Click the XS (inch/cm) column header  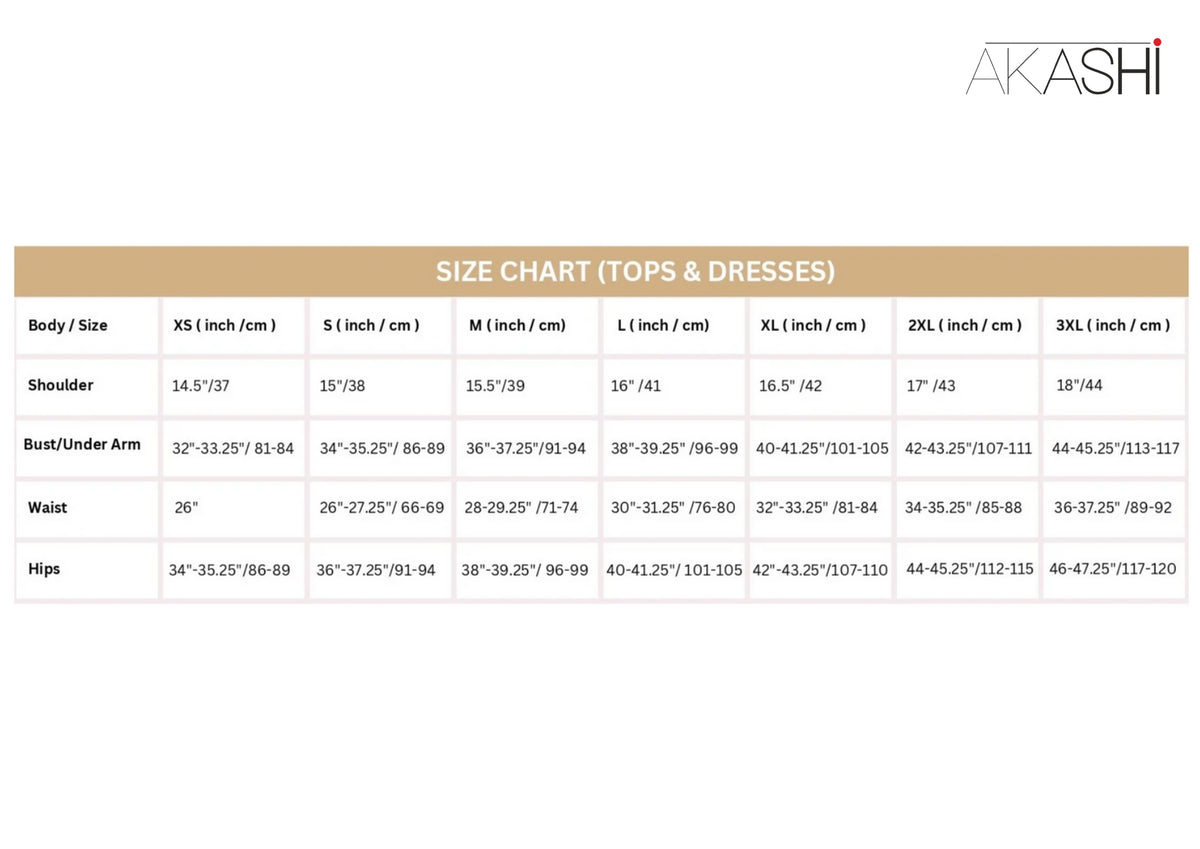225,325
